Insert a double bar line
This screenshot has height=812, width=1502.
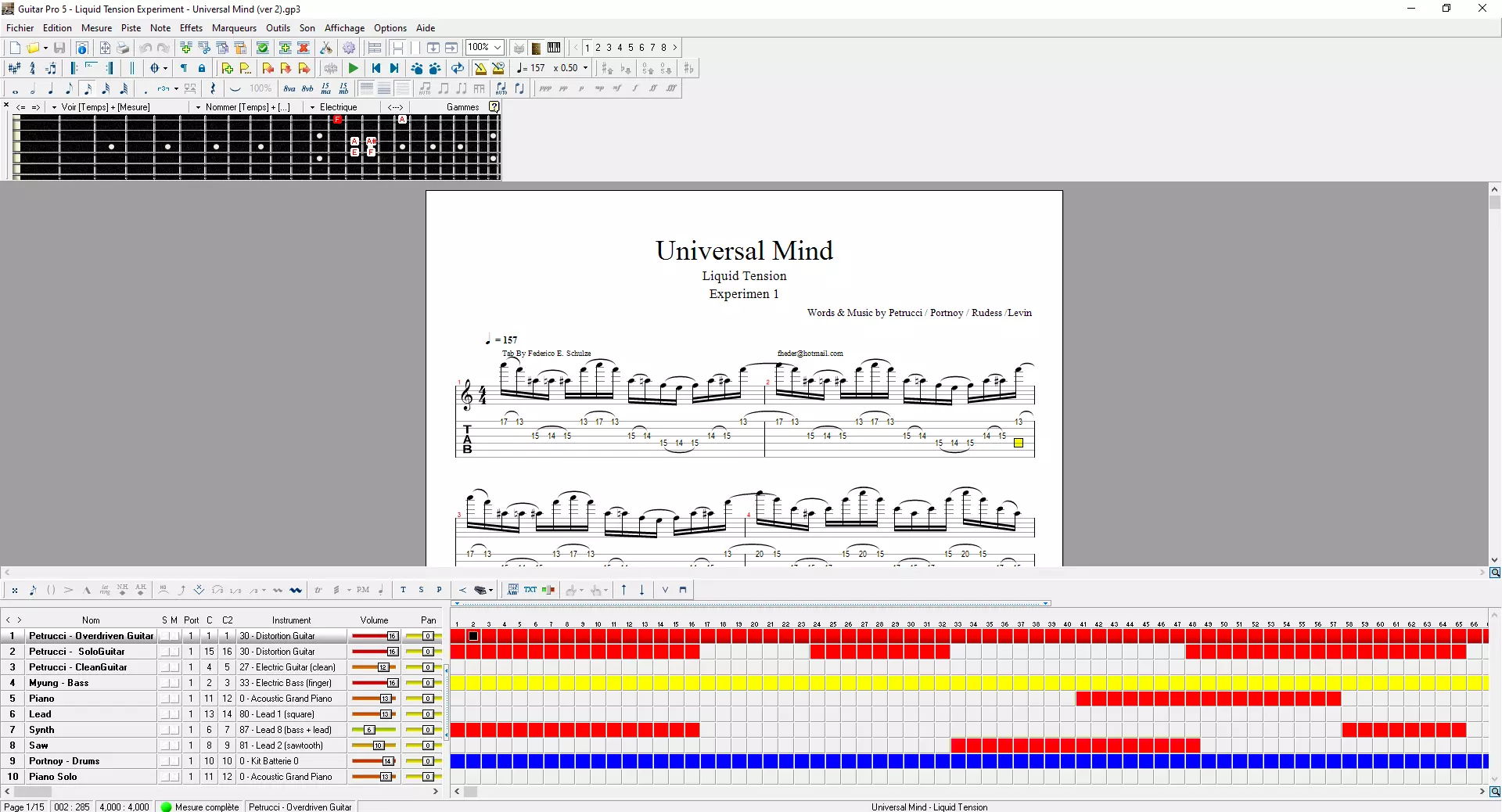point(131,68)
